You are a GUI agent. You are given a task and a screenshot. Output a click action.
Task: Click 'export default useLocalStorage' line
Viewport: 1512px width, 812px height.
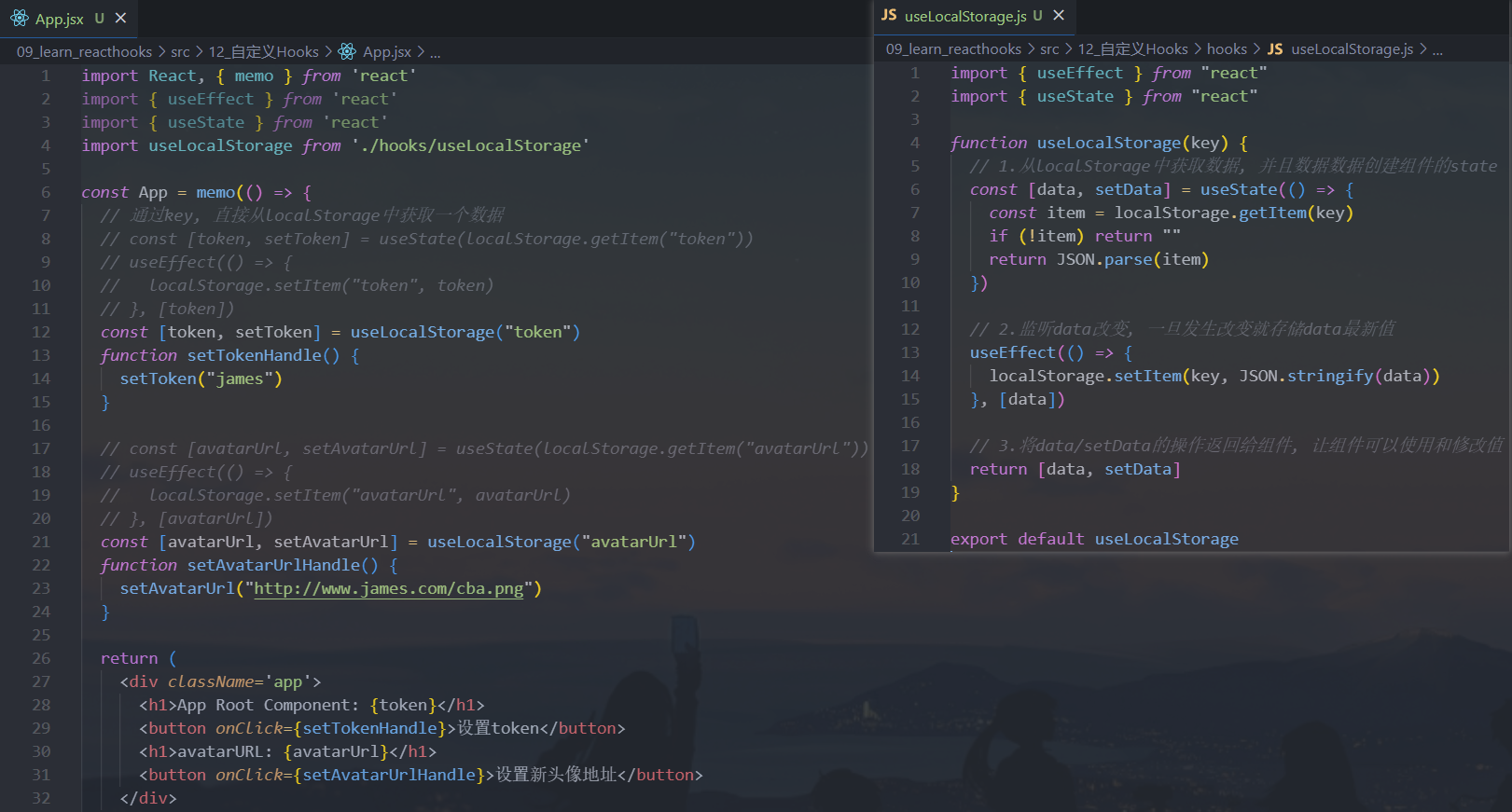click(x=1094, y=539)
